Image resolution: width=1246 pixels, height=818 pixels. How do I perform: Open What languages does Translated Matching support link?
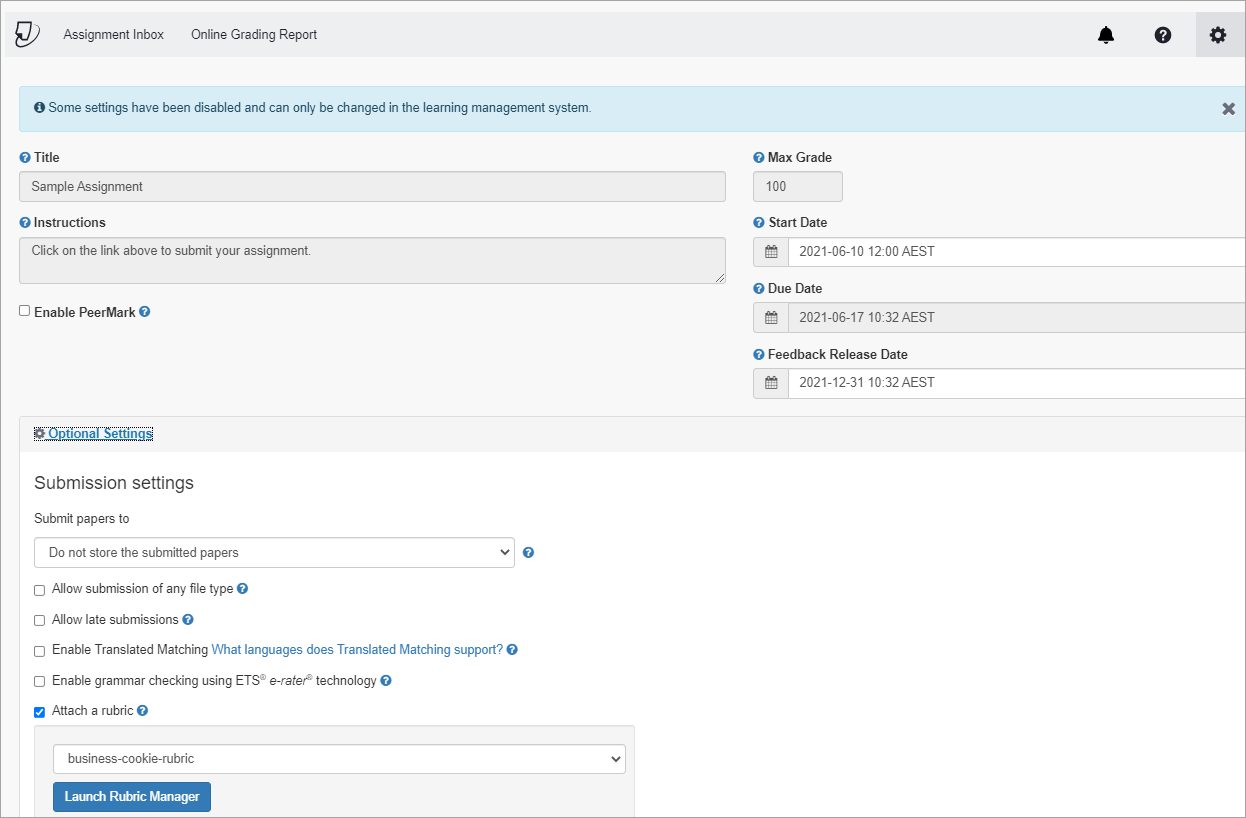click(x=357, y=650)
